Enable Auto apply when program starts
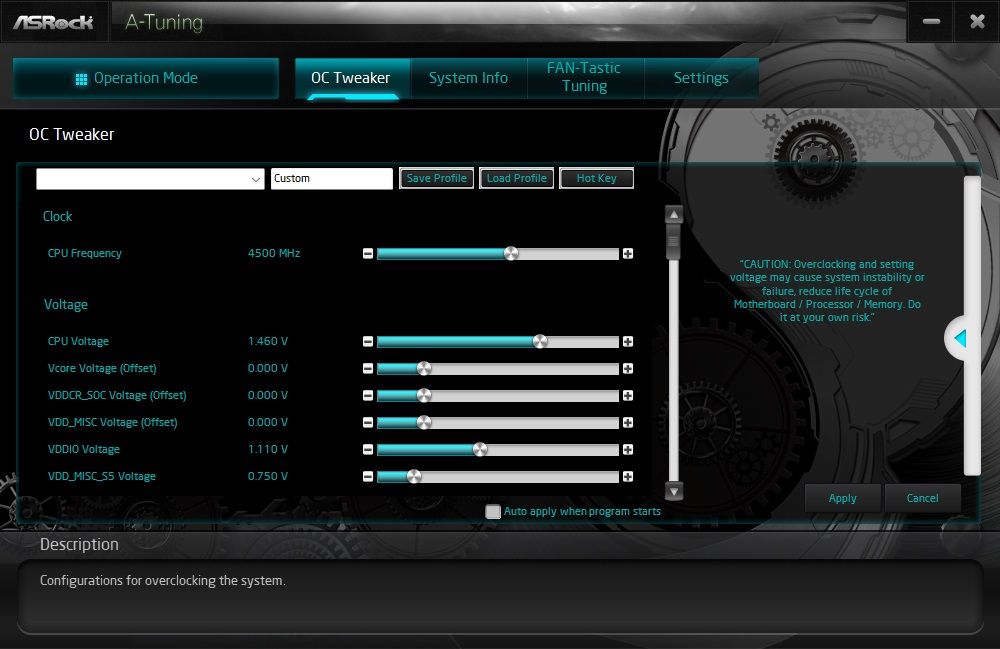Viewport: 1000px width, 649px height. (492, 511)
